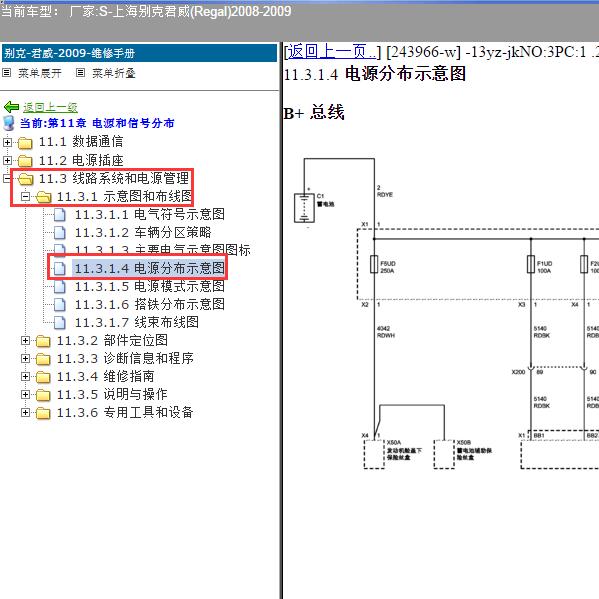Open 11.2 电源插座 folder
The image size is (599, 599).
pyautogui.click(x=81, y=160)
